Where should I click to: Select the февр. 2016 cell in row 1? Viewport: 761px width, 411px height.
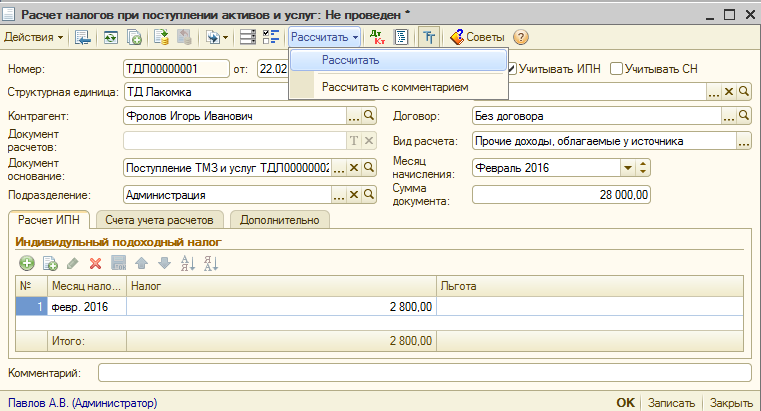(87, 307)
